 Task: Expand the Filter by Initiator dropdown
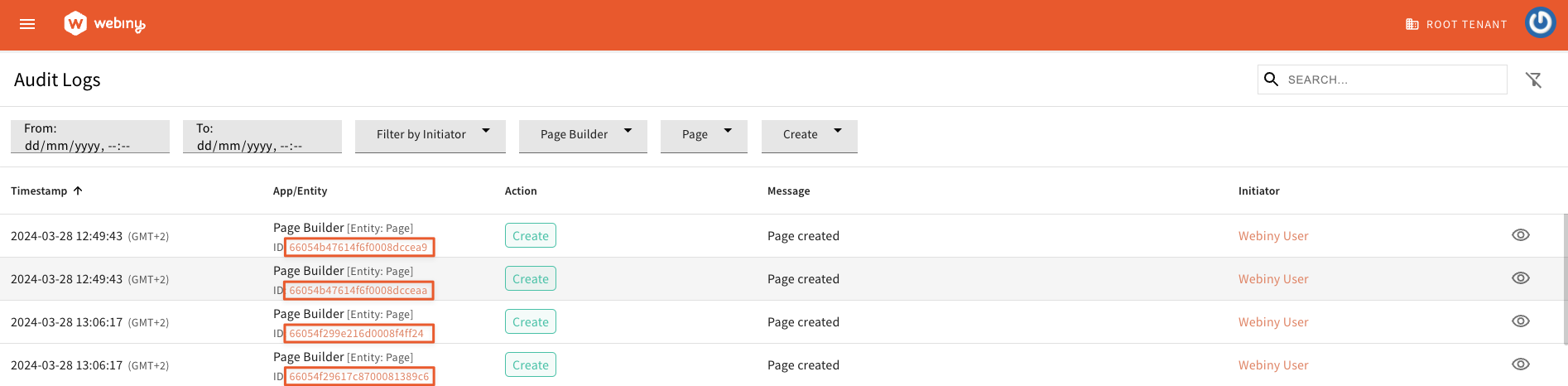430,135
